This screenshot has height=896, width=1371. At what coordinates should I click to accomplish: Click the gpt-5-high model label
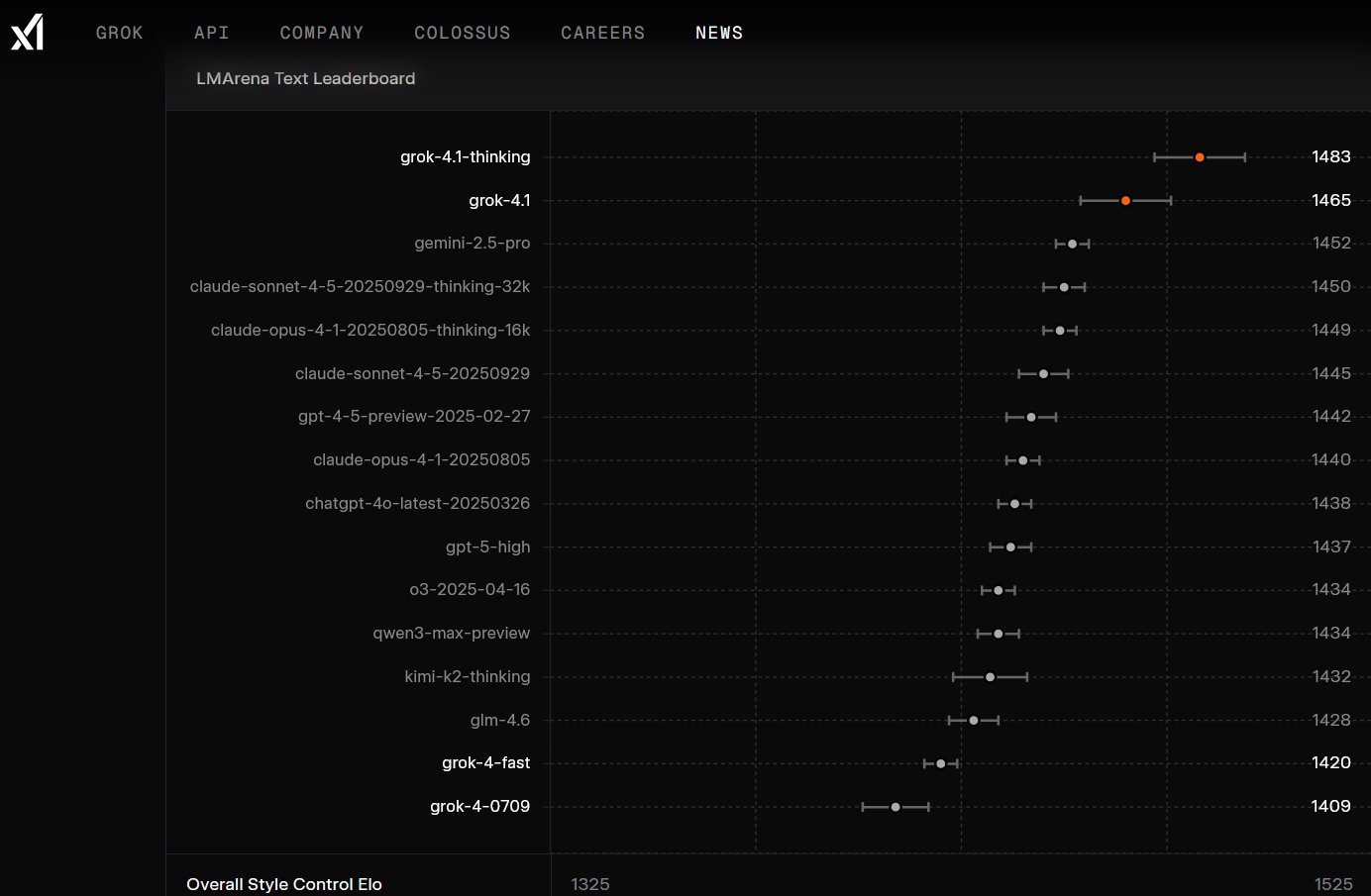pos(487,547)
